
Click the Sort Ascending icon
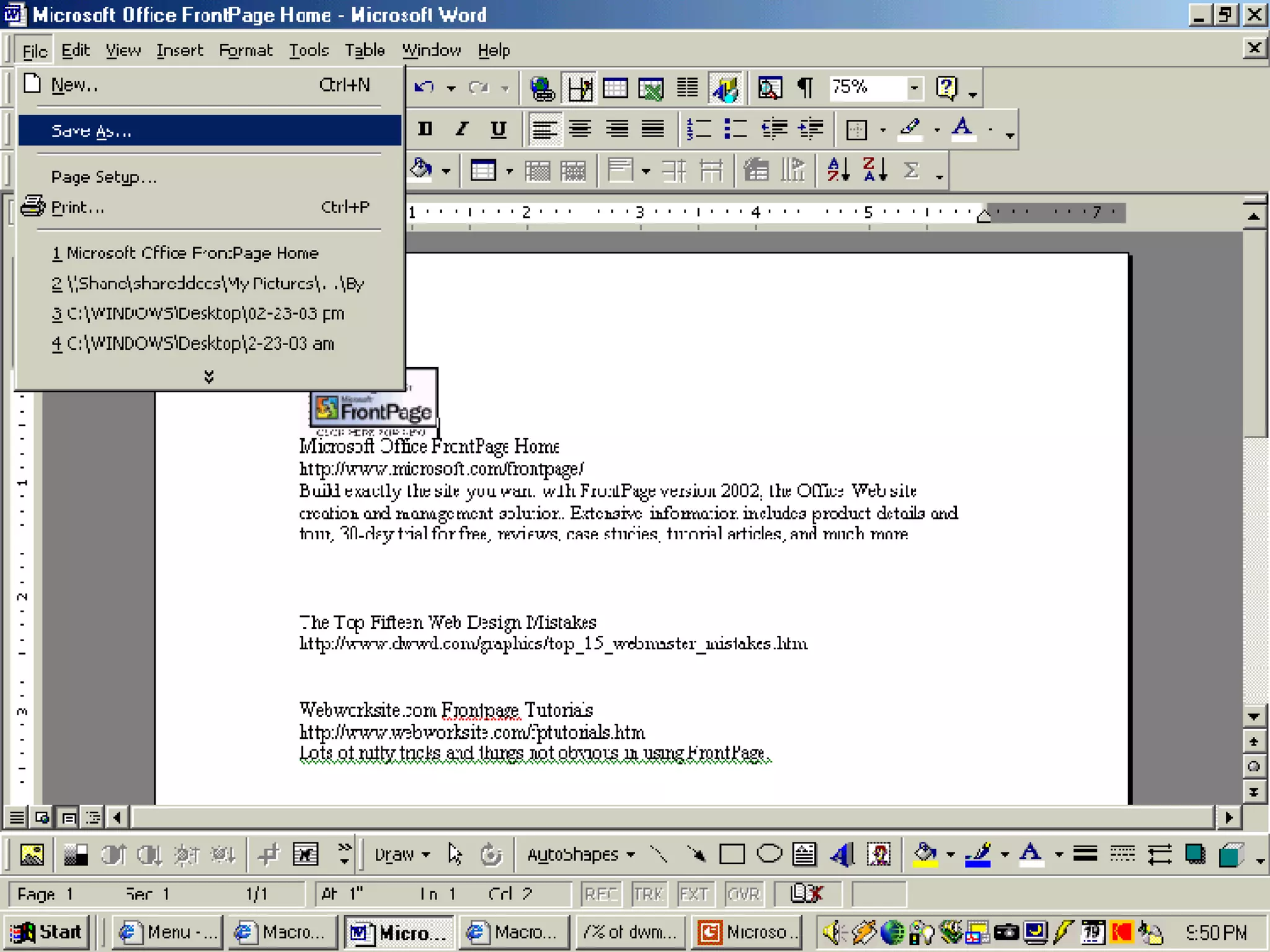point(838,170)
